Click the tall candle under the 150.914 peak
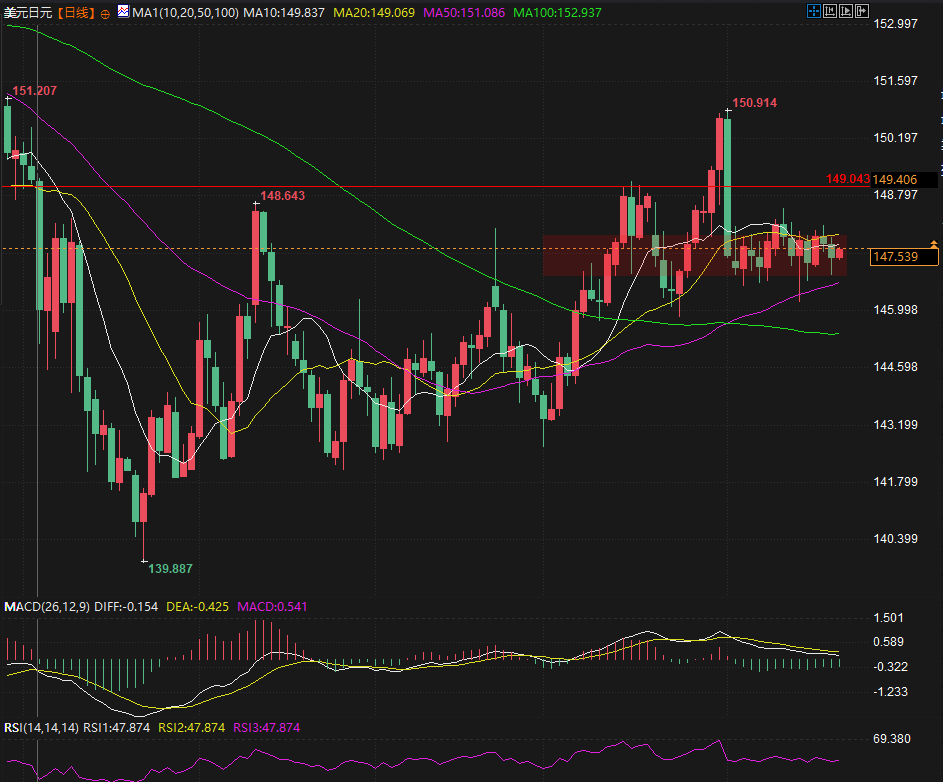The image size is (943, 782). pyautogui.click(x=728, y=186)
